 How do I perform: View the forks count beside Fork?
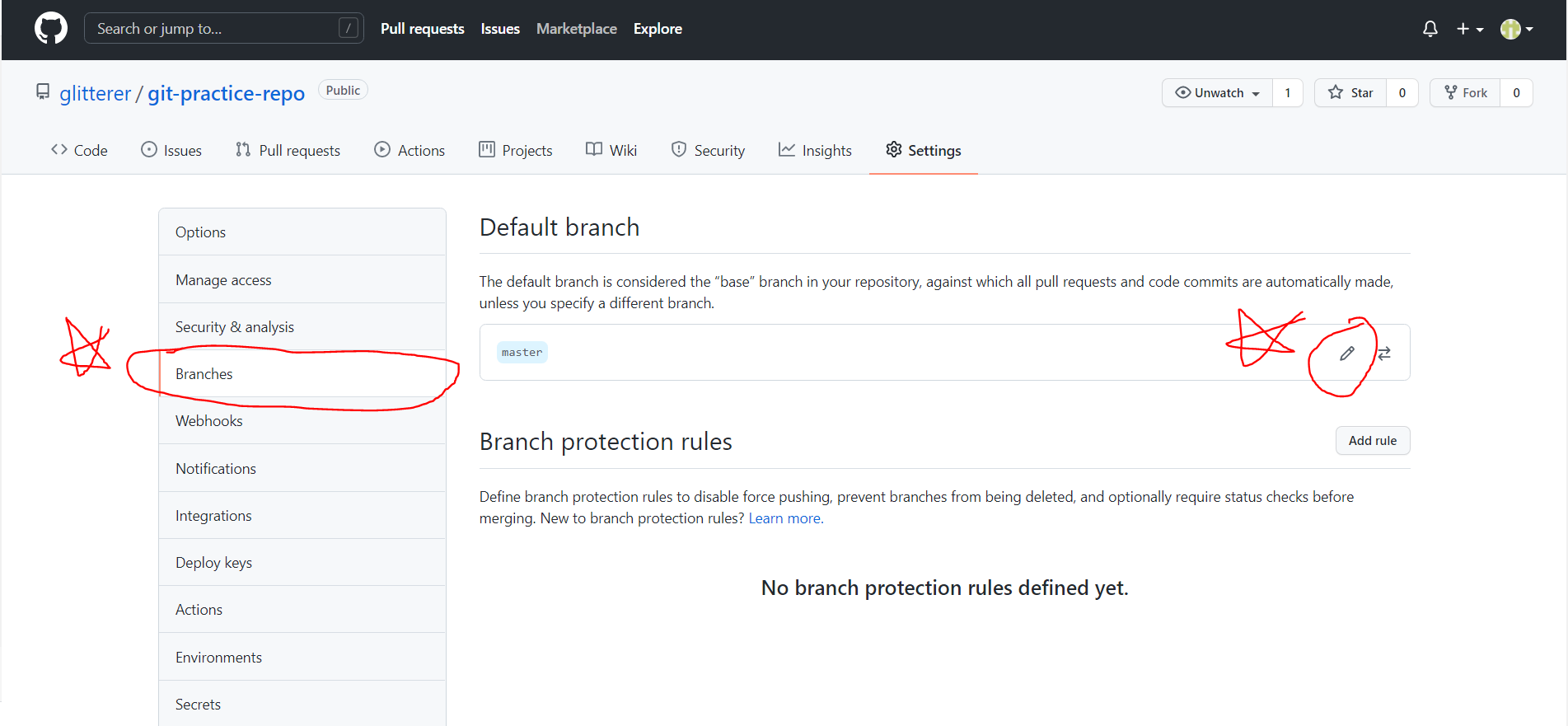tap(1516, 93)
